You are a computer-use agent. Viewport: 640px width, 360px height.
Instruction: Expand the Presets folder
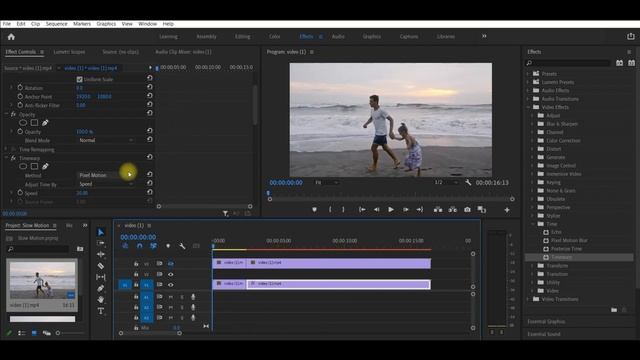pos(528,74)
